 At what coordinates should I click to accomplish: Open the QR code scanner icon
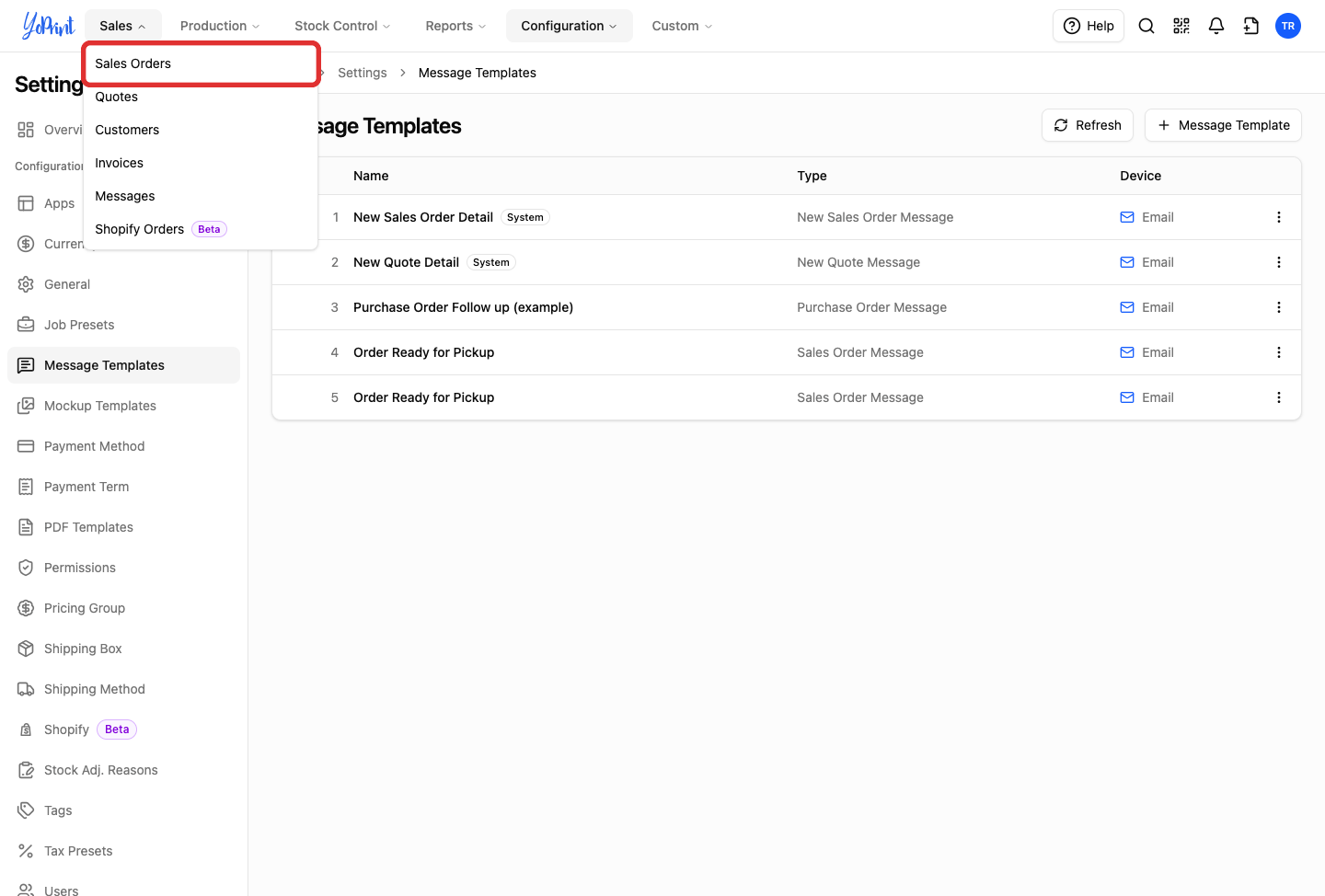point(1181,26)
